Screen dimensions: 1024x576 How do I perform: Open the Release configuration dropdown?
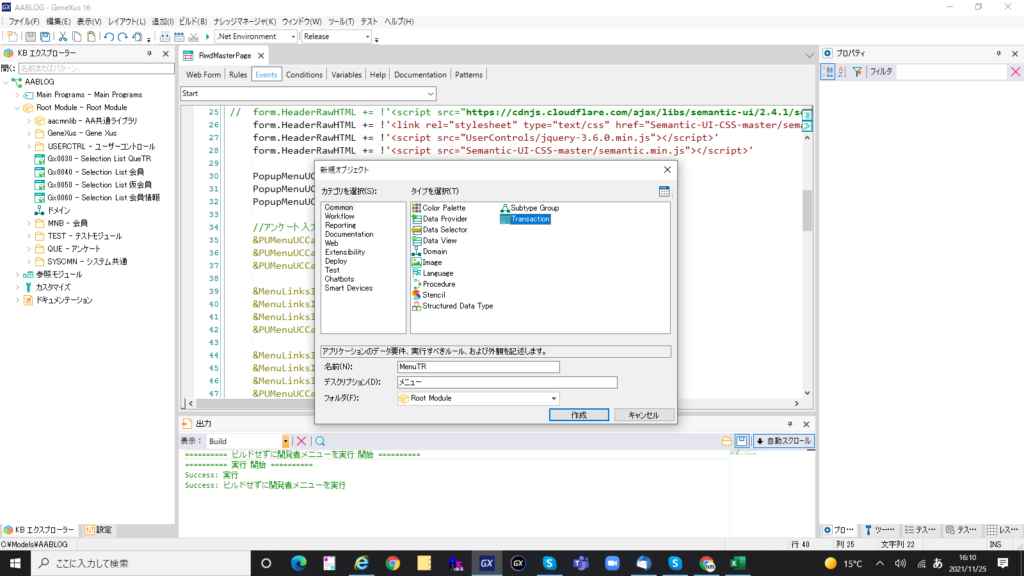[368, 37]
